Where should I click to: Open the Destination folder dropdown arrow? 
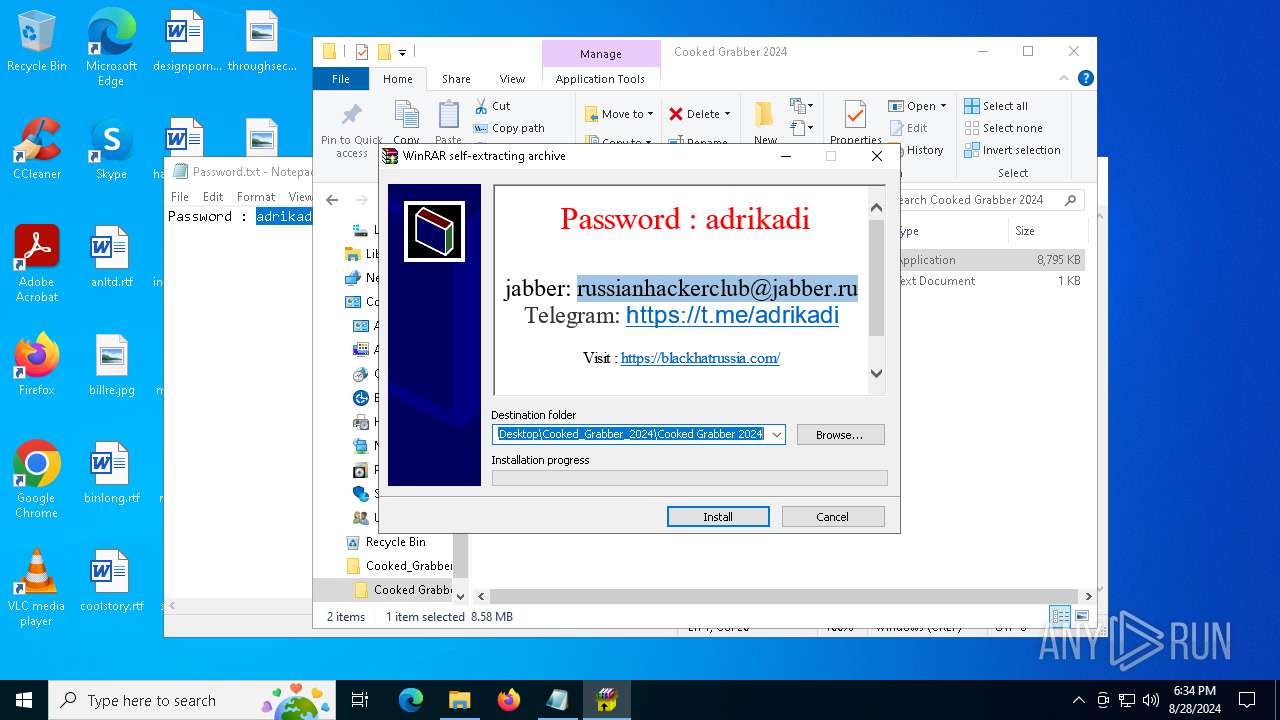776,434
